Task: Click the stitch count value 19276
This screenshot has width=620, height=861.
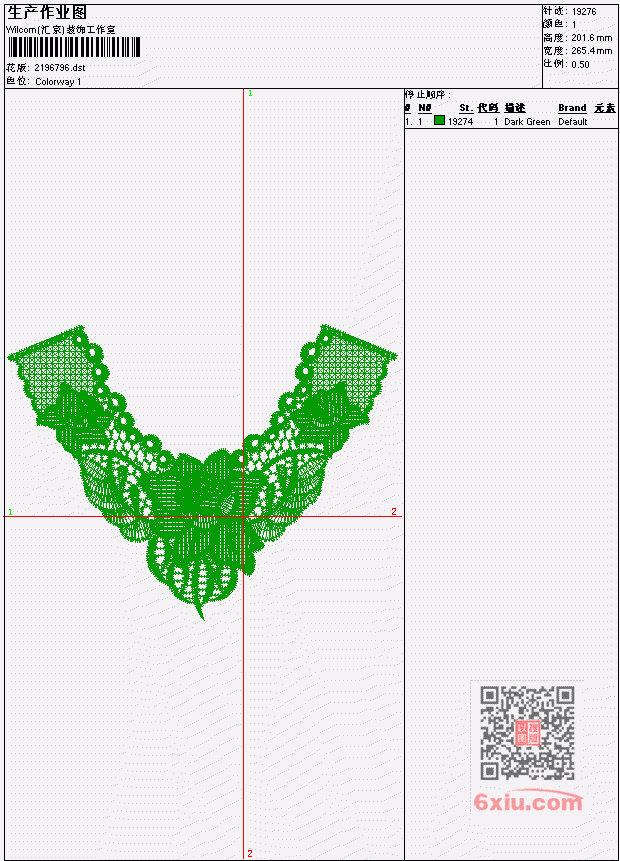Action: 584,12
